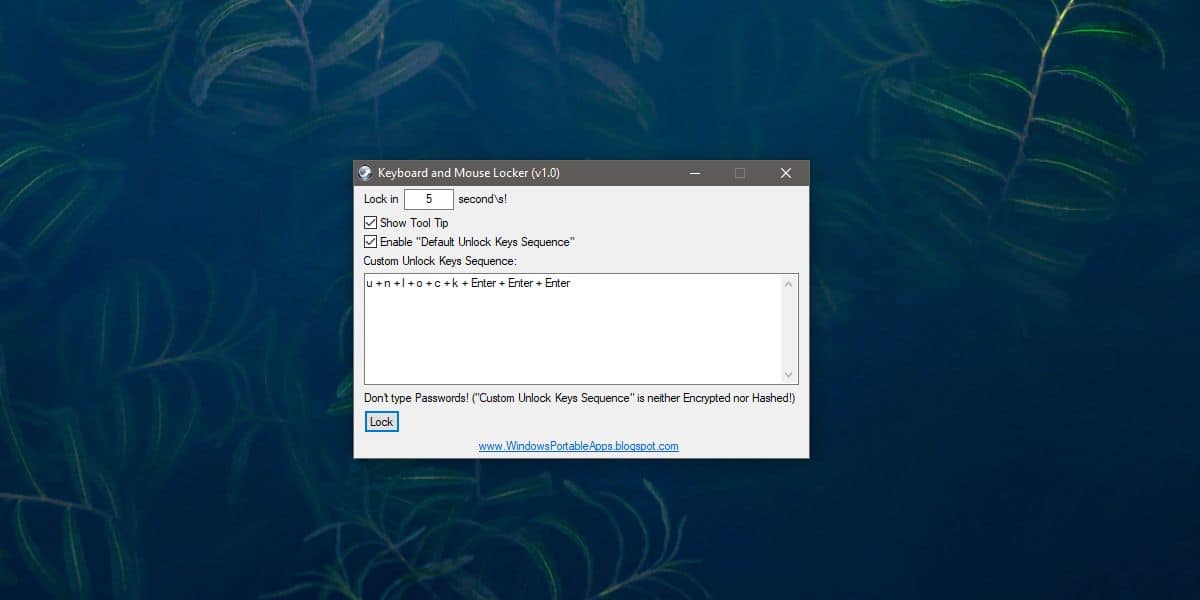Image resolution: width=1200 pixels, height=600 pixels.
Task: Click the "Don't type Passwords!" warning text
Action: pyautogui.click(x=579, y=398)
